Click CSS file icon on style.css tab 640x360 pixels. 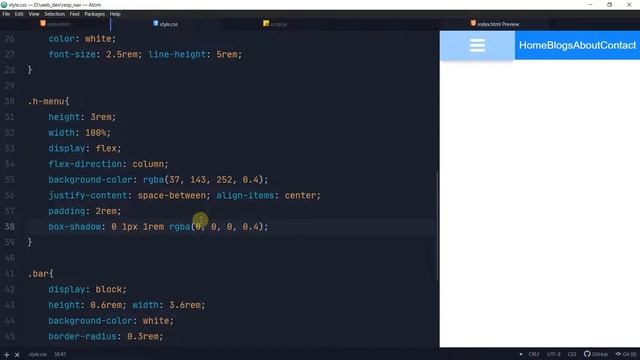156,23
